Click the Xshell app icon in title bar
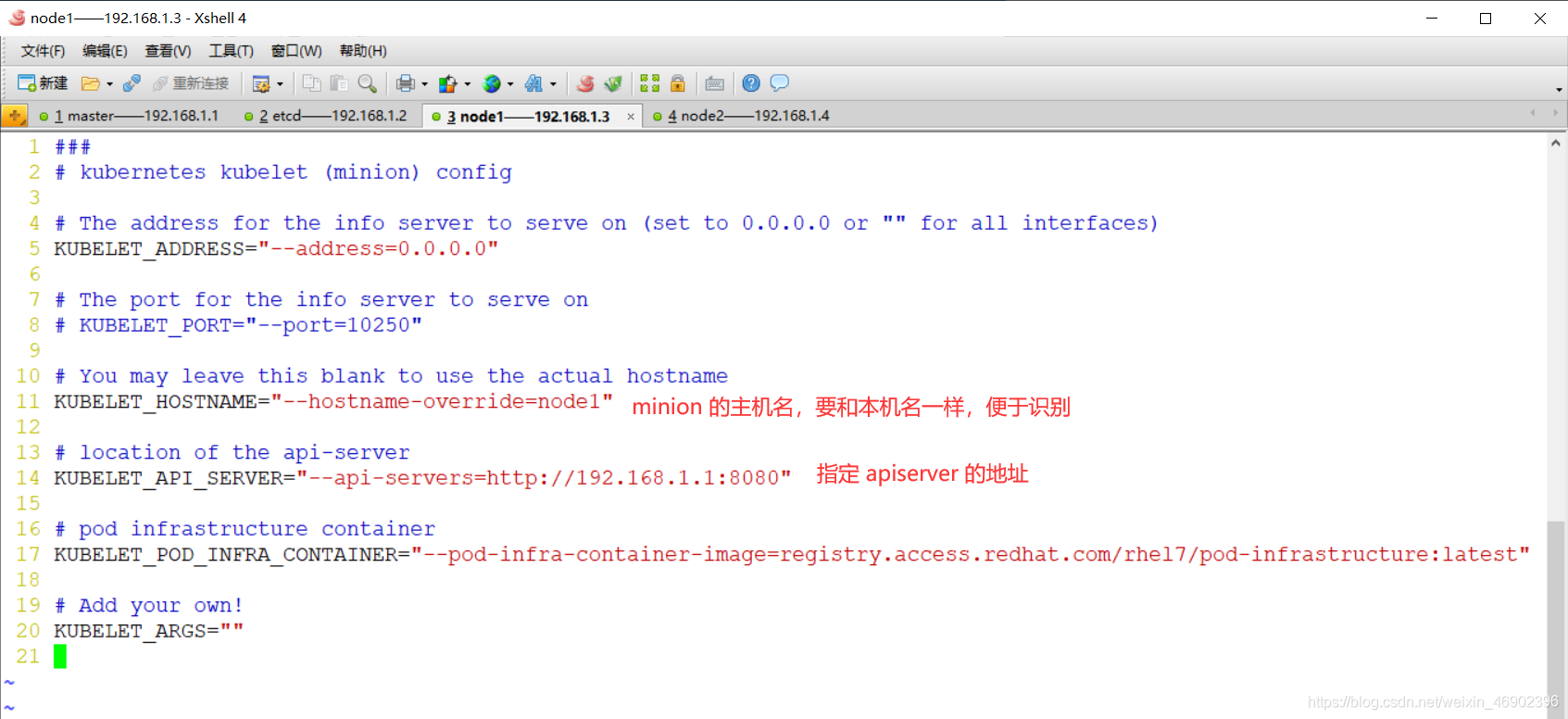This screenshot has height=719, width=1568. coord(17,18)
